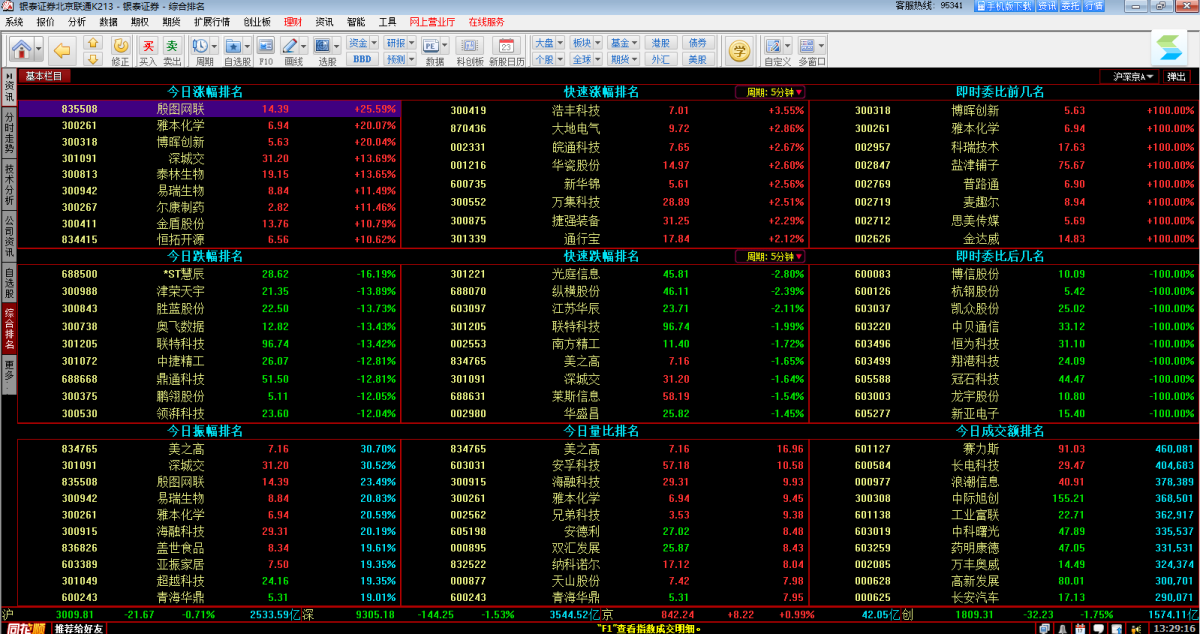The height and width of the screenshot is (634, 1200).
Task: Open the 扩展行情 menu
Action: point(212,21)
